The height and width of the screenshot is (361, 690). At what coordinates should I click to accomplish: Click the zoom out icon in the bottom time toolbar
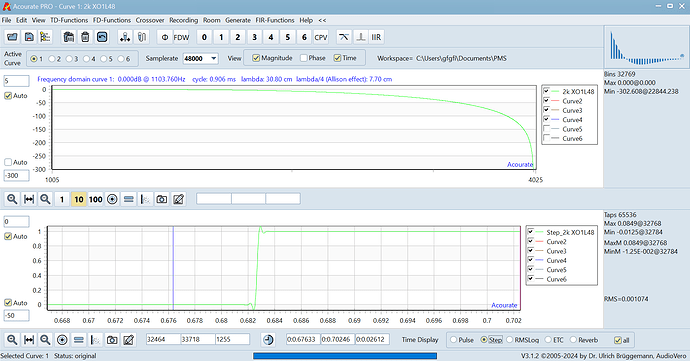(x=45, y=340)
